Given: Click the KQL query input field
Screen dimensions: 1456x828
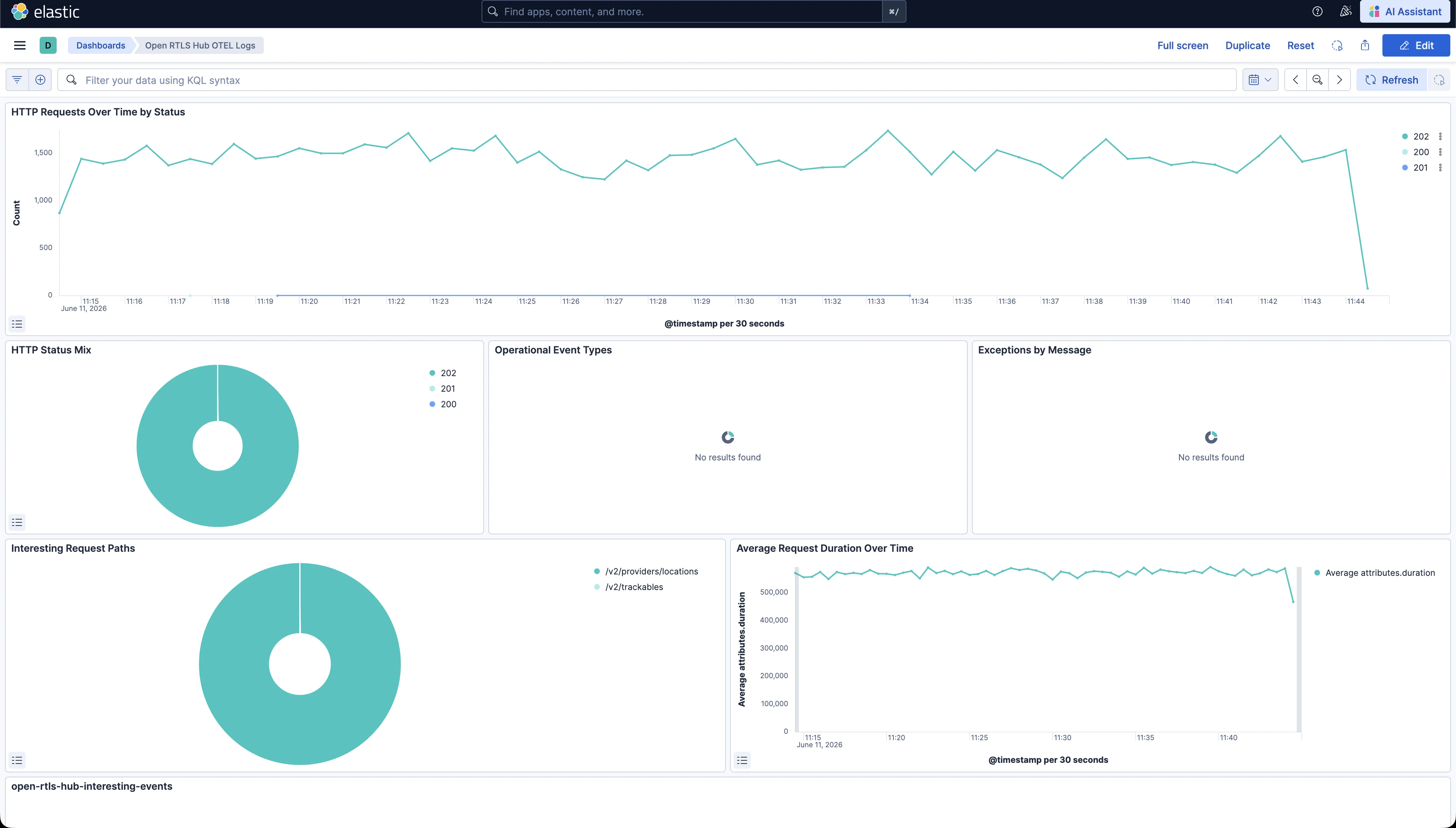Looking at the screenshot, I should [x=647, y=80].
